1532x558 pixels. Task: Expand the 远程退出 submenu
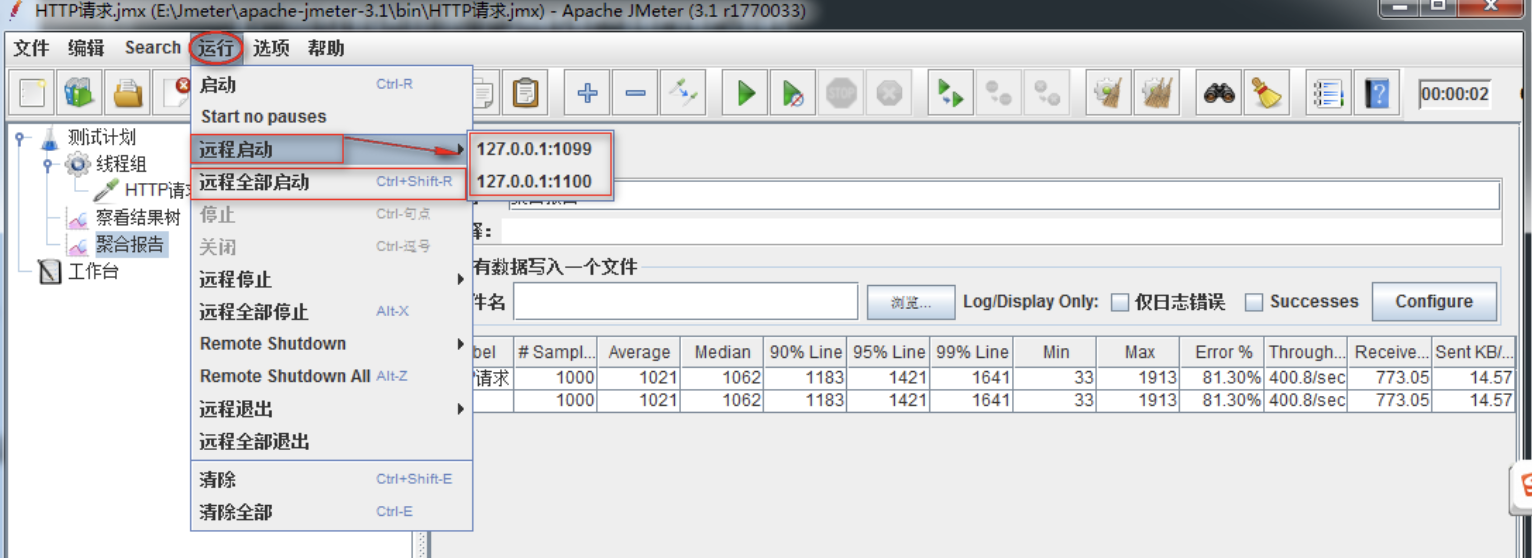tap(331, 409)
